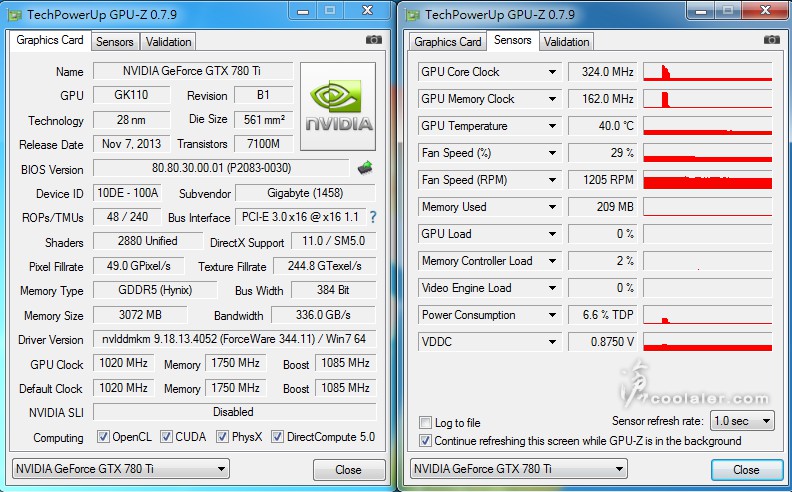Image resolution: width=792 pixels, height=492 pixels.
Task: Click the BIOS save chip icon
Action: (365, 168)
